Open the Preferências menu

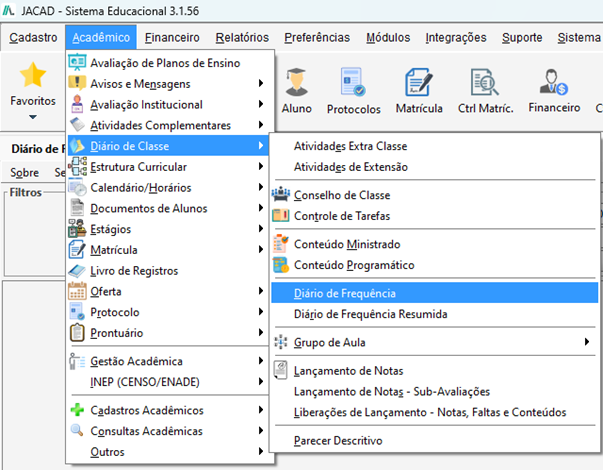tap(317, 38)
